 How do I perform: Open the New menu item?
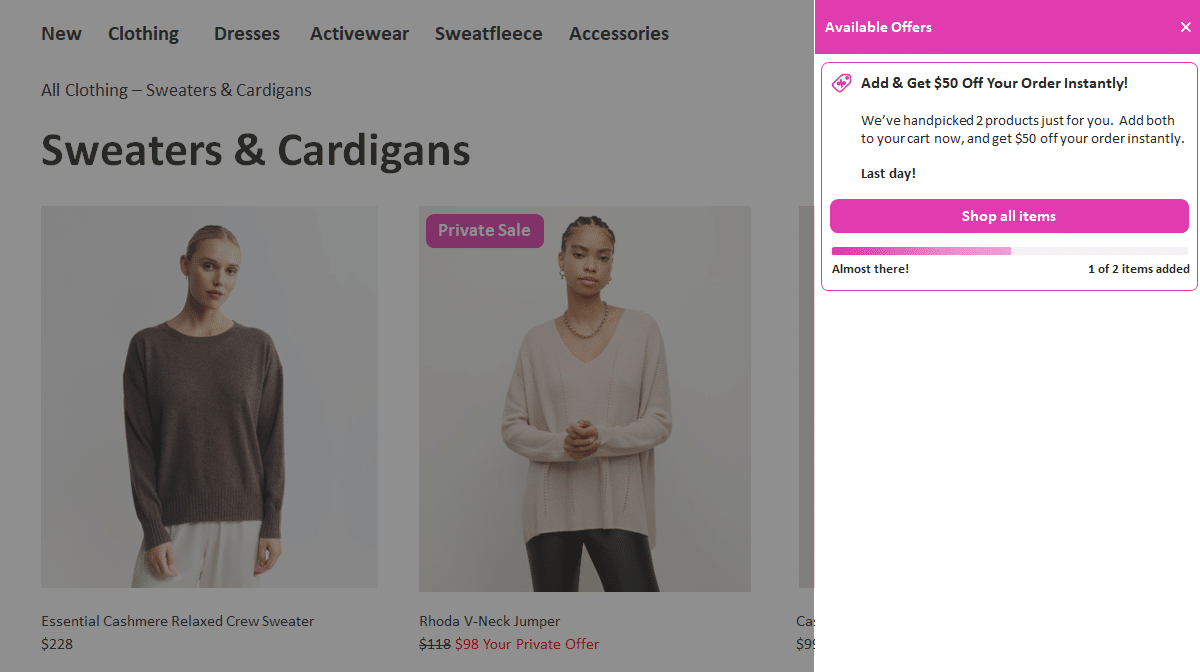point(61,33)
